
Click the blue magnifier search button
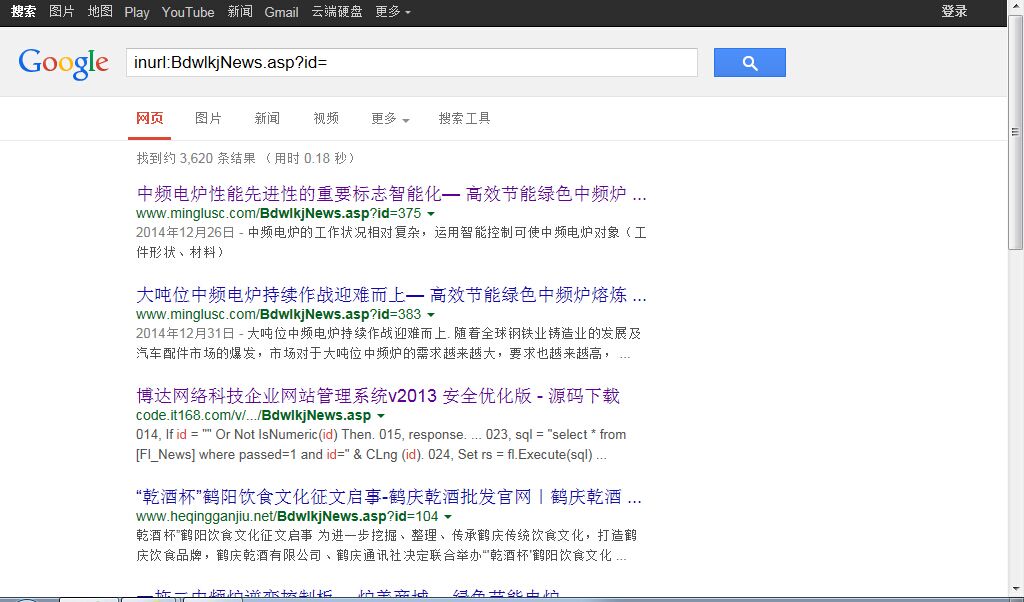point(750,63)
